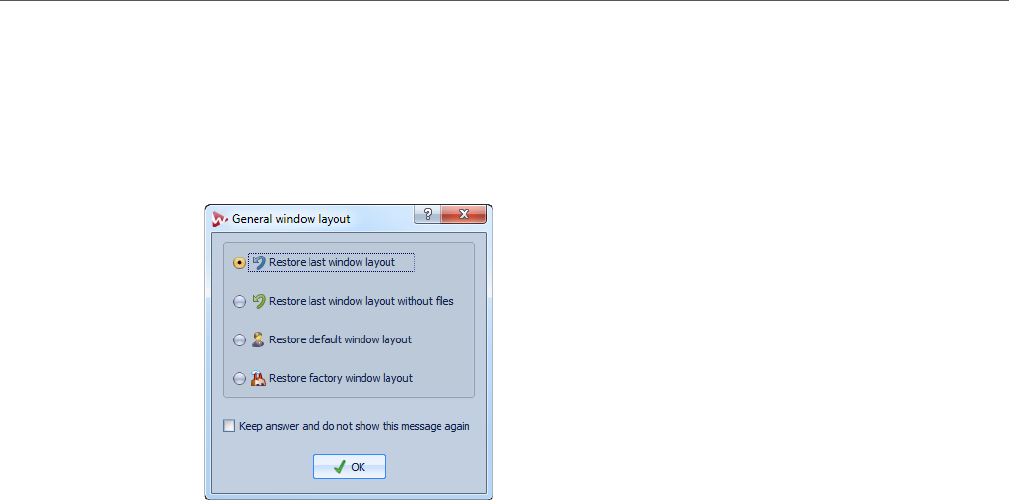Select the Restore default window layout radio button

239,340
